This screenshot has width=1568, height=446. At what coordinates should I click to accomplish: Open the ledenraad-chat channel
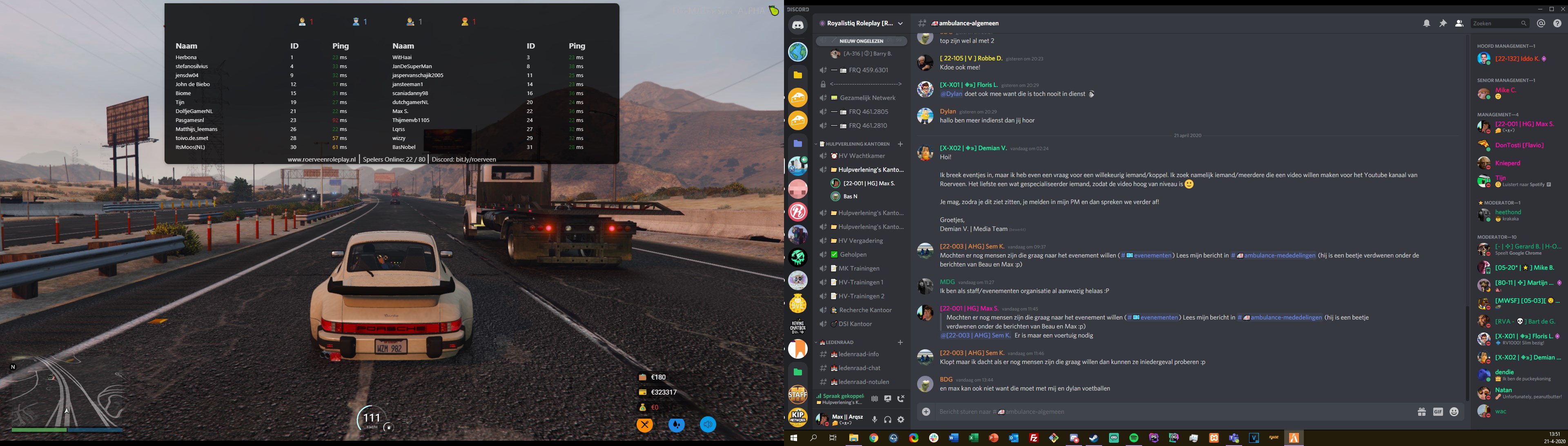[x=859, y=368]
